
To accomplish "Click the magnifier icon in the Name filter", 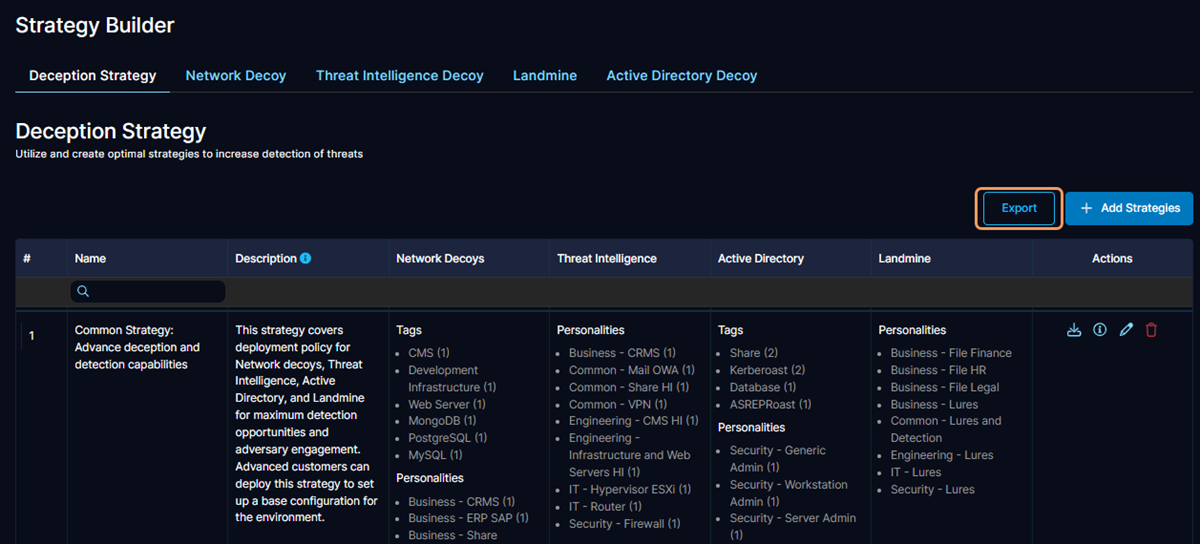I will (x=83, y=291).
